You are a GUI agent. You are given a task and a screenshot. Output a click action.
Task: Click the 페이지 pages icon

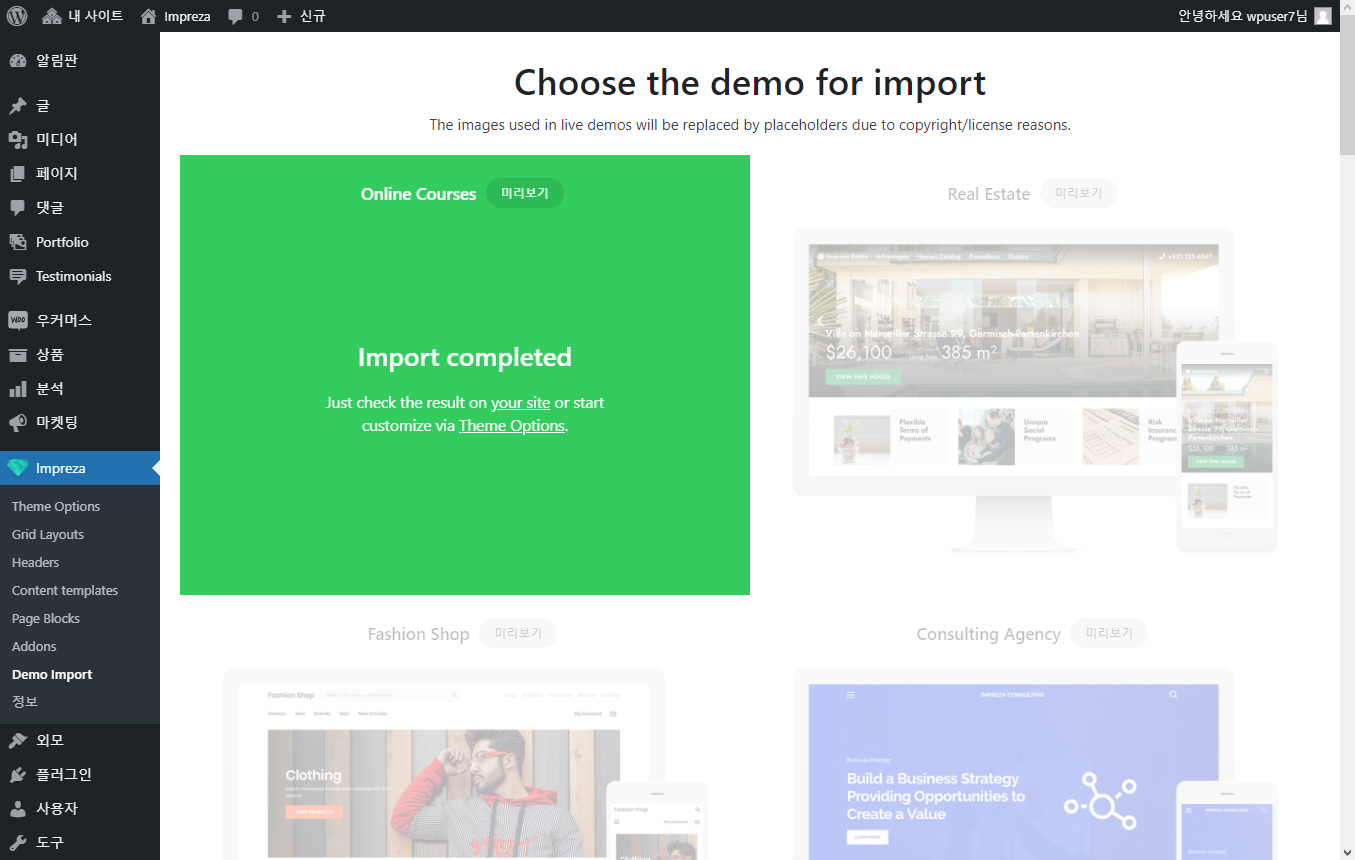click(x=18, y=174)
